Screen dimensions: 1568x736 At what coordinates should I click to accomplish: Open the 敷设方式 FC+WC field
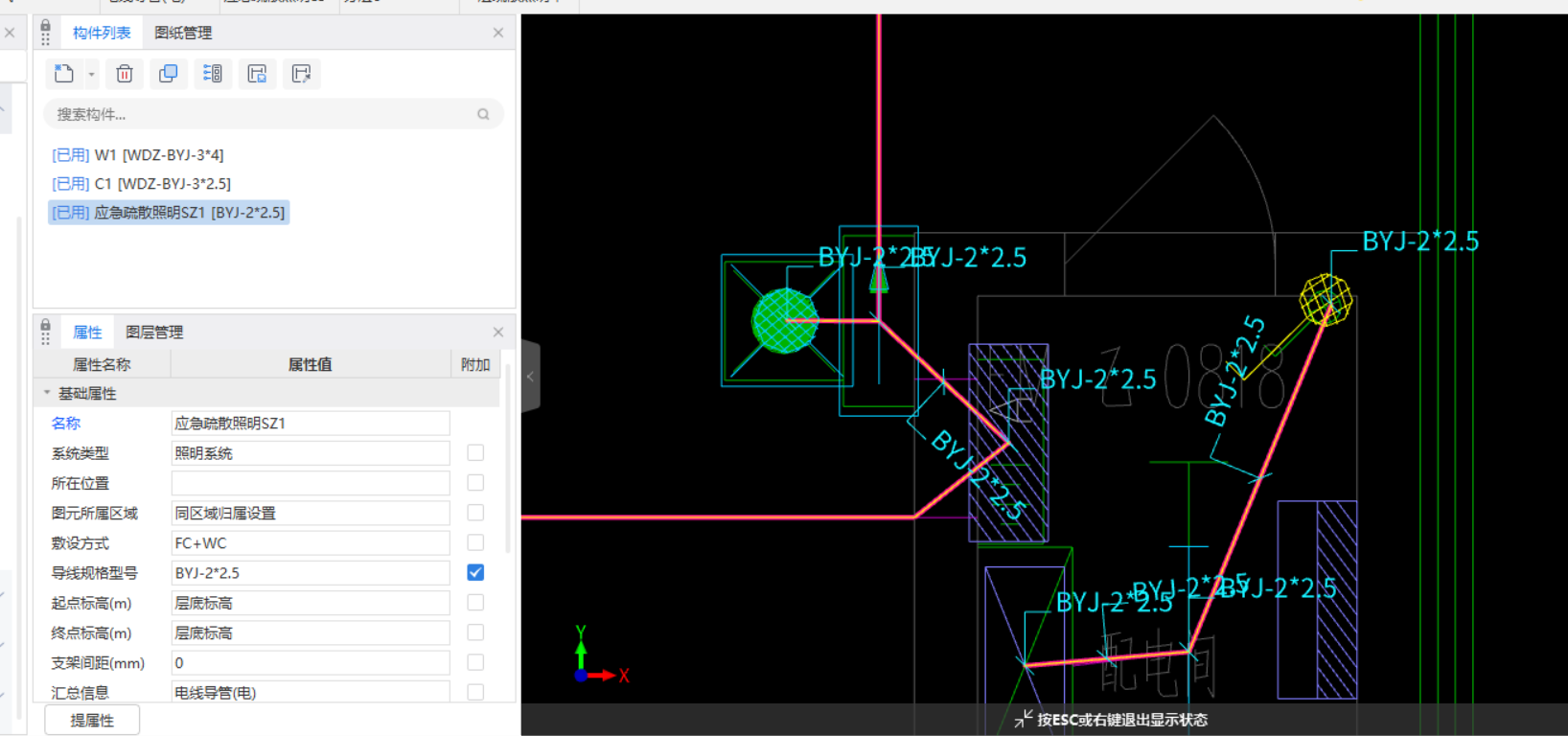311,542
